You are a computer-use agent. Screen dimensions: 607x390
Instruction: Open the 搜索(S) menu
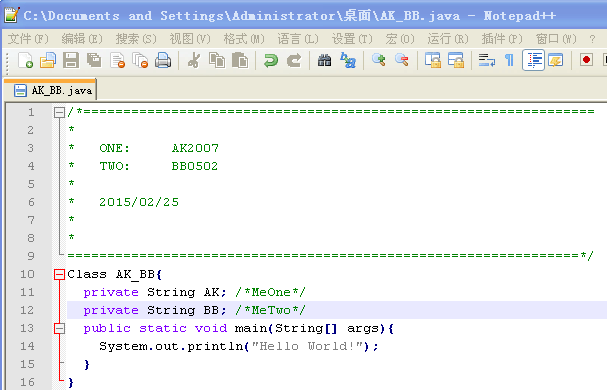click(136, 39)
